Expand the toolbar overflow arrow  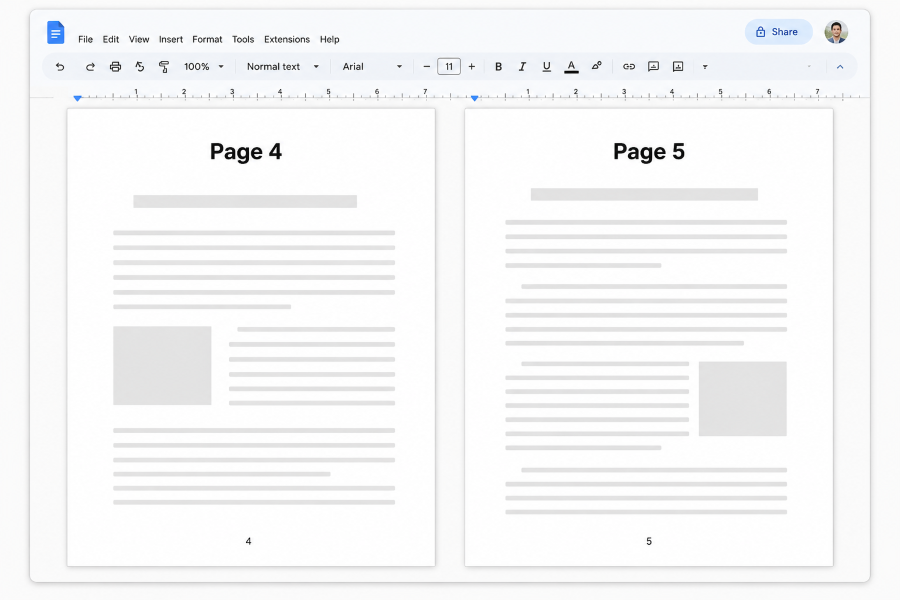(x=705, y=67)
